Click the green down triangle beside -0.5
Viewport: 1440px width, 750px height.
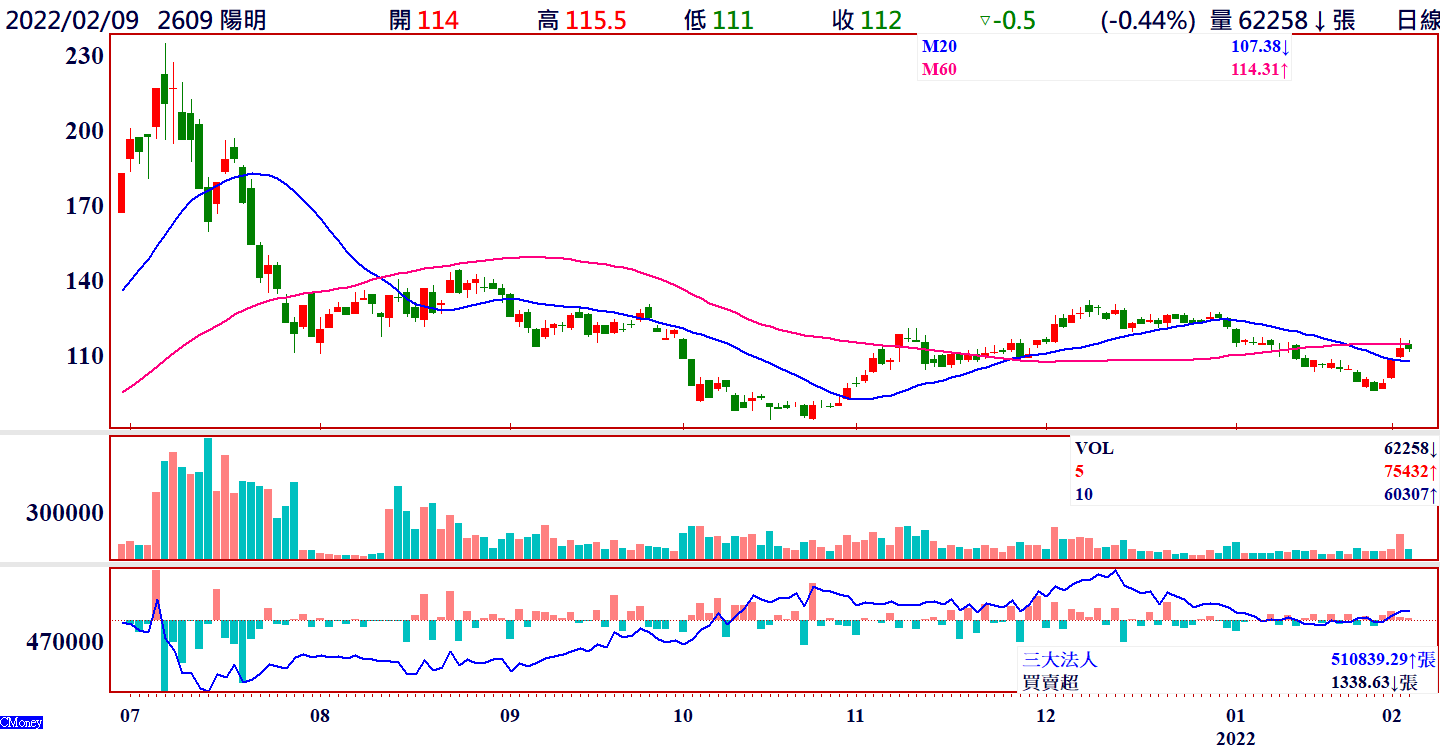pyautogui.click(x=984, y=20)
